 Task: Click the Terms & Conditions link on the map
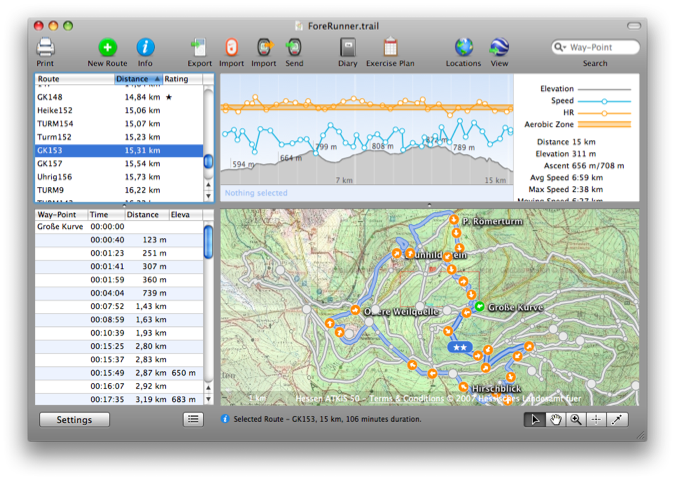[406, 399]
